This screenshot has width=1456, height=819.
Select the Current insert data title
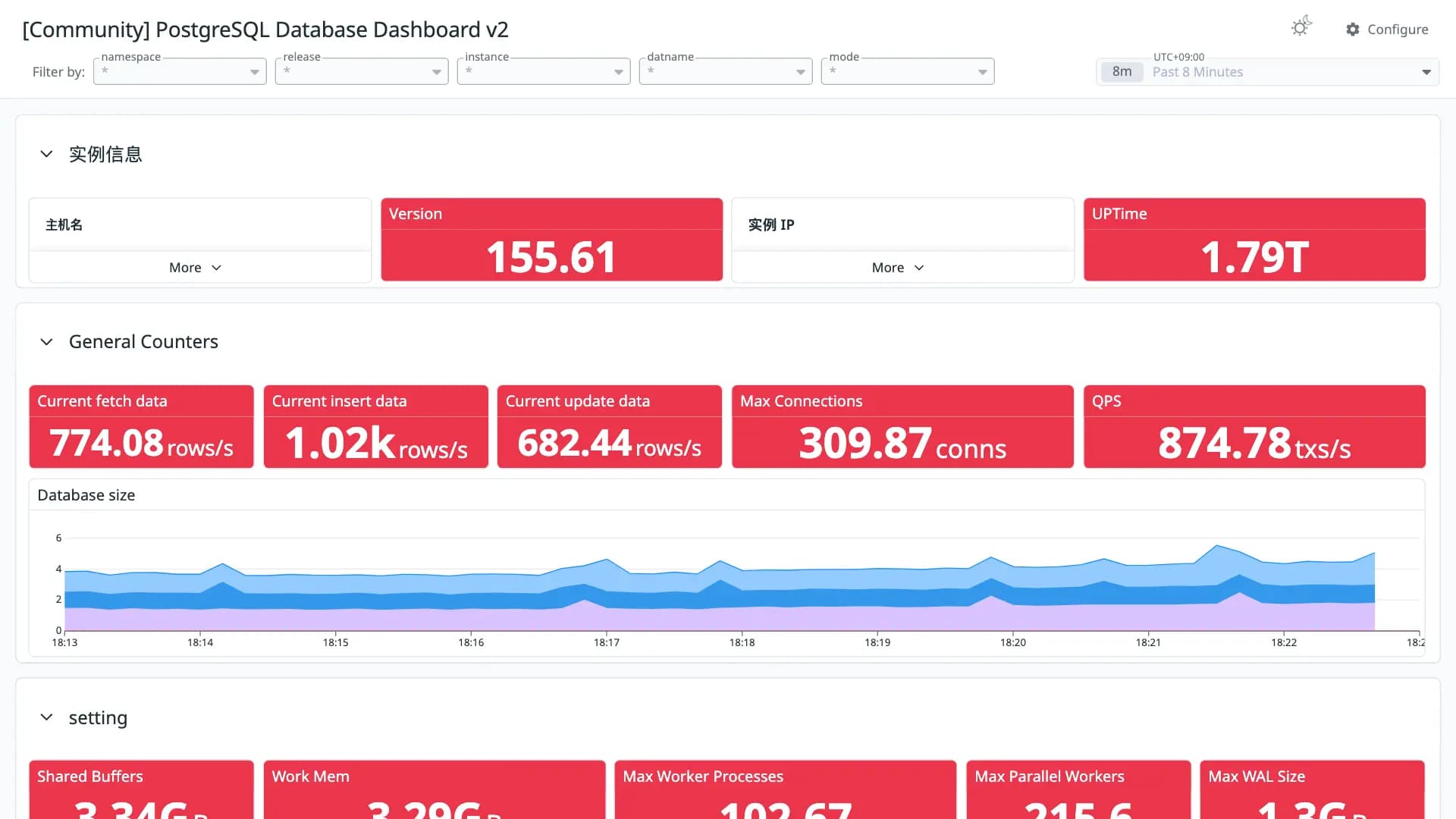339,401
